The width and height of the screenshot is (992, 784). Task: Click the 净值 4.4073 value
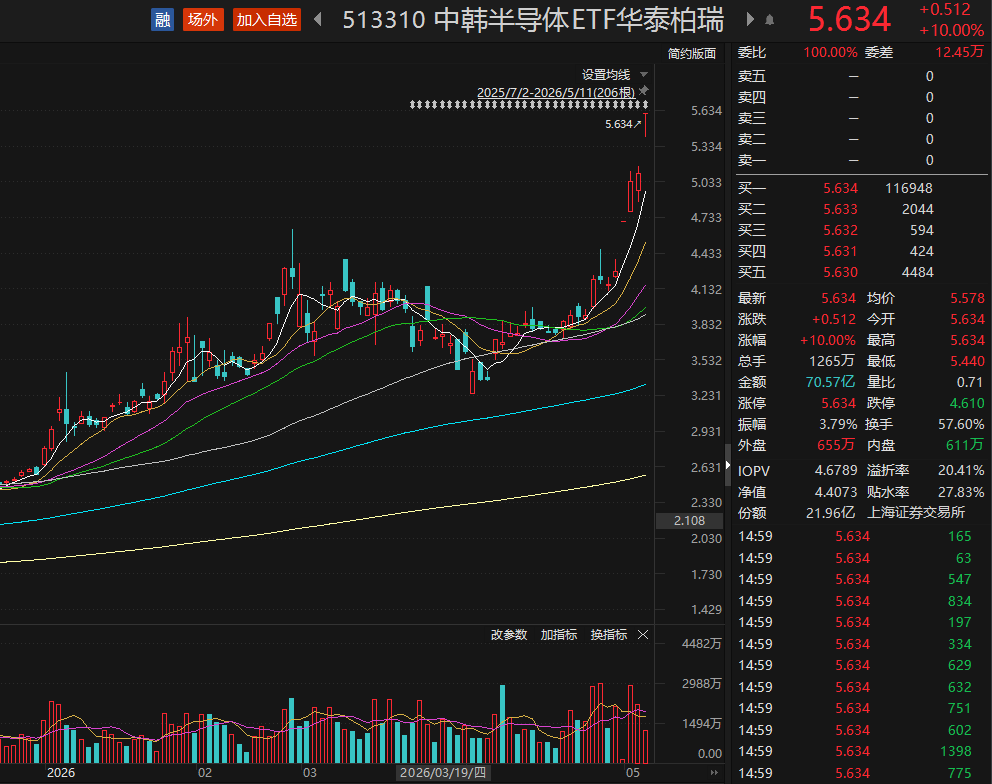click(836, 492)
